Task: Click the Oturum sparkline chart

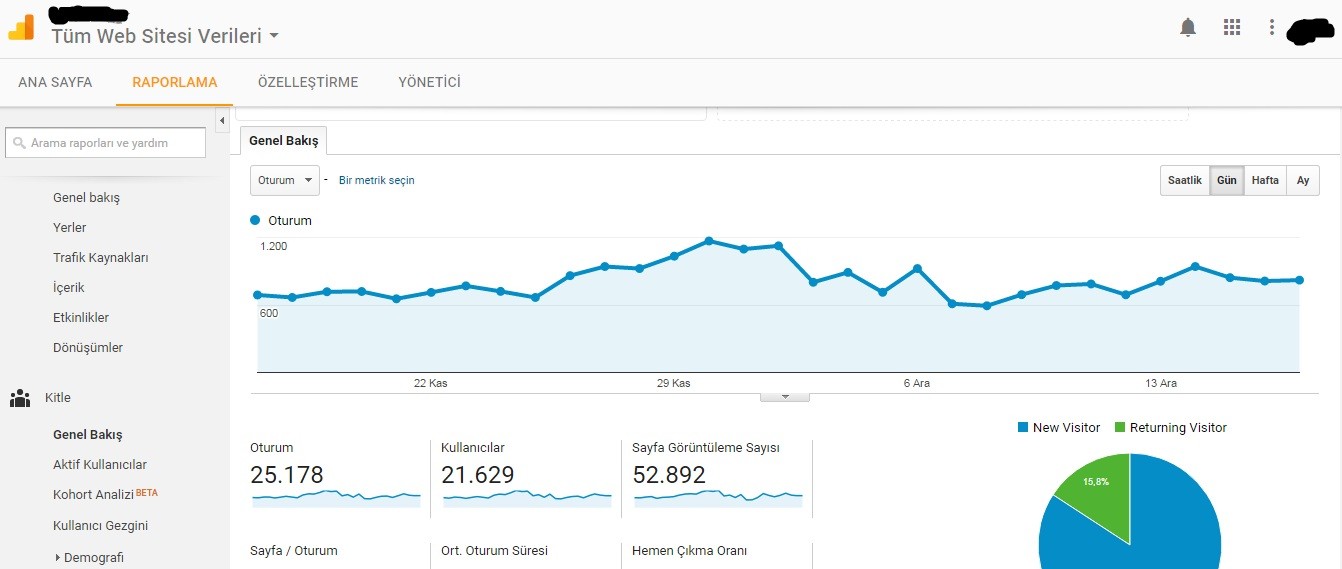Action: (336, 496)
